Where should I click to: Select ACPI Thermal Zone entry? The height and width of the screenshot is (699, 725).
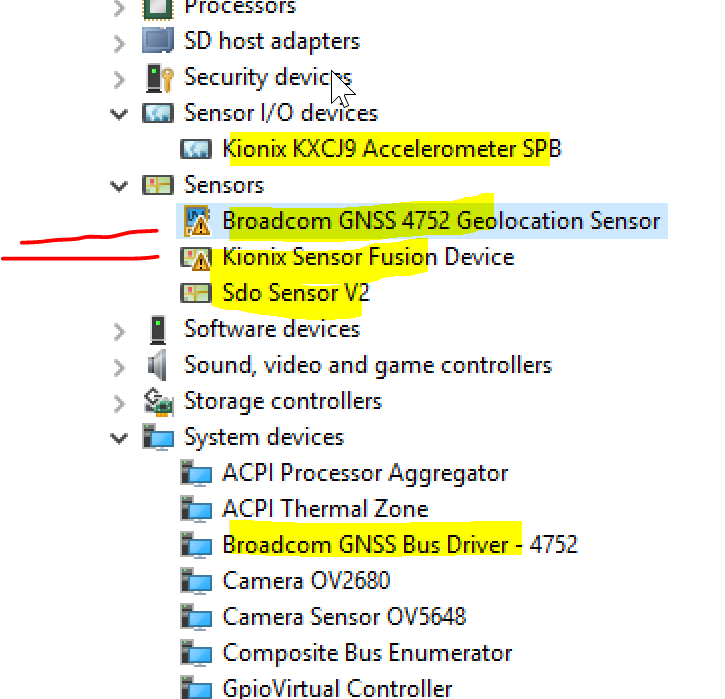[x=324, y=509]
